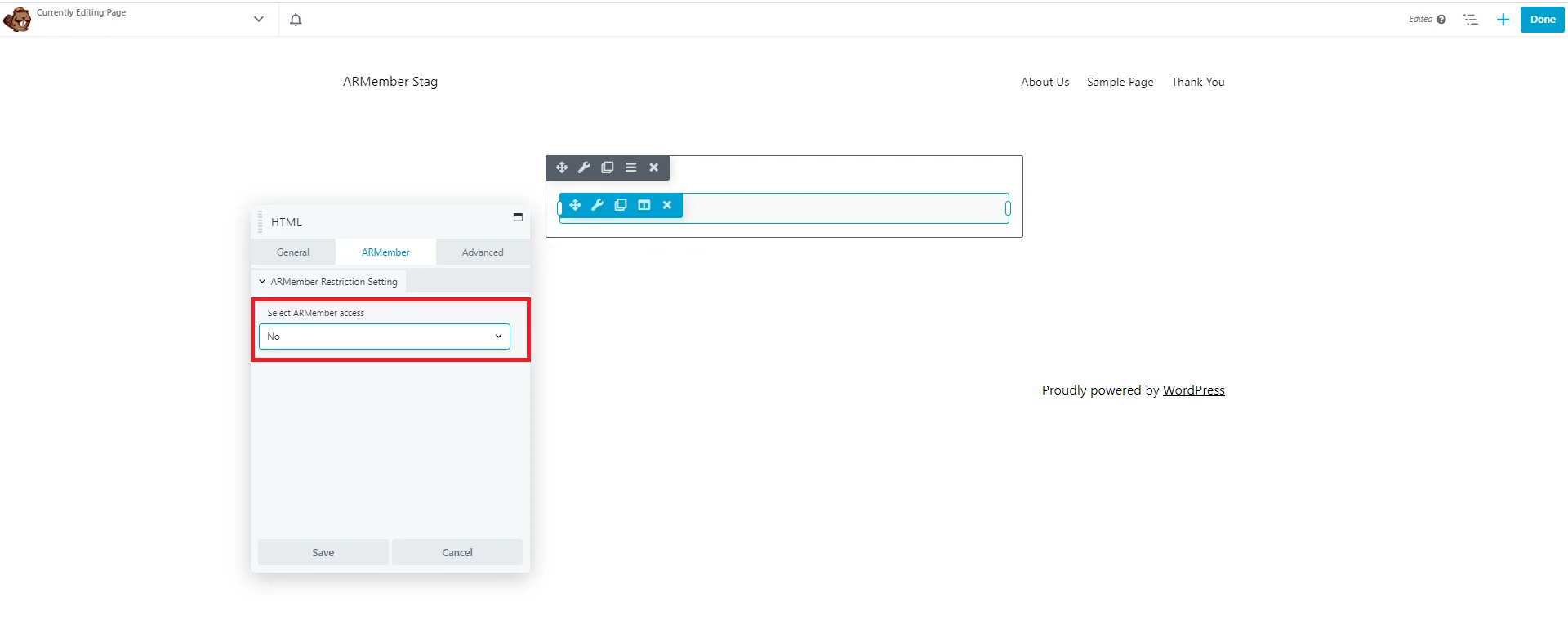Screen dimensions: 1568x638
Task: Expand the Currently Editing Page title dropdown
Action: (258, 19)
